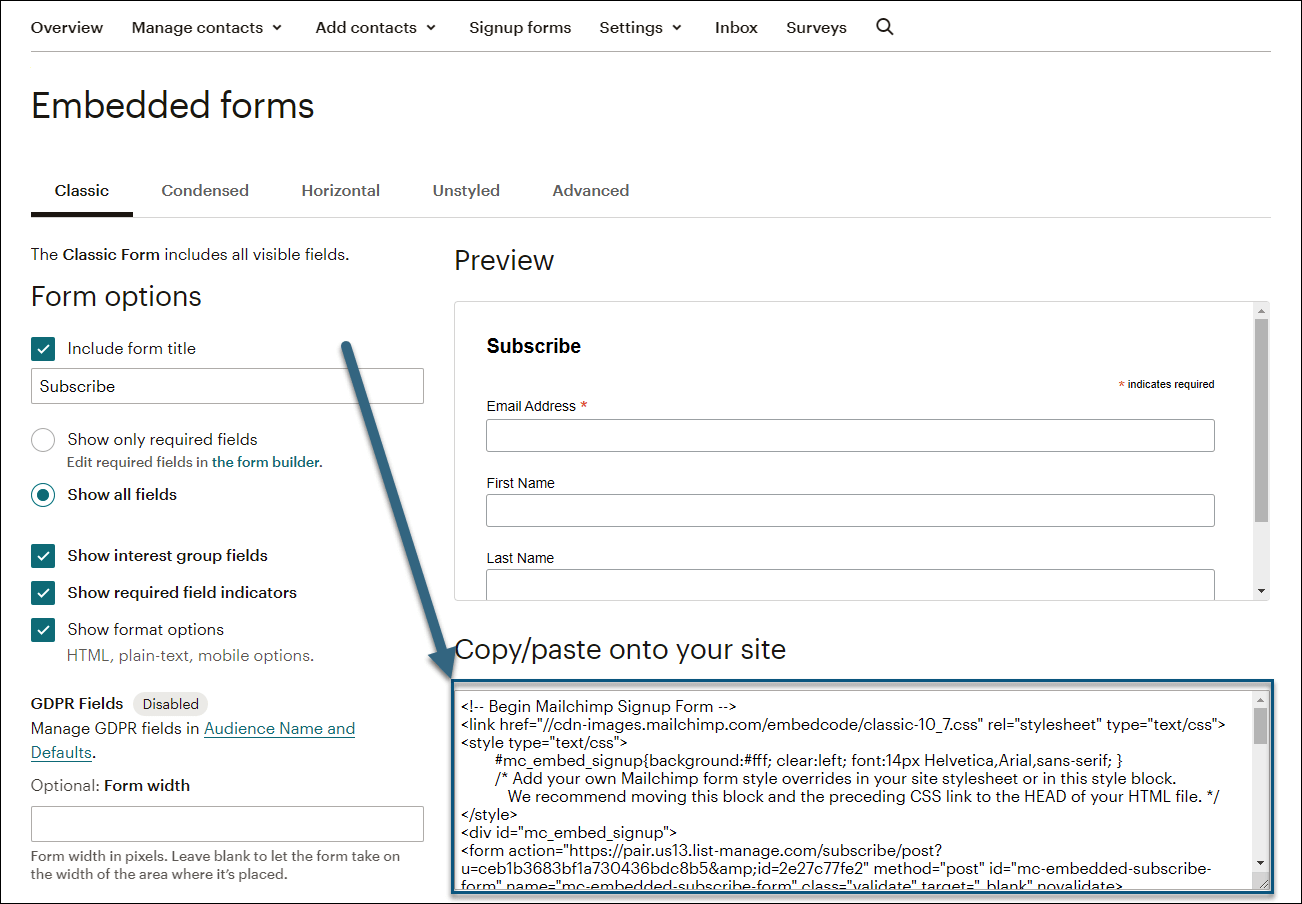Open the search magnifier icon

point(884,27)
